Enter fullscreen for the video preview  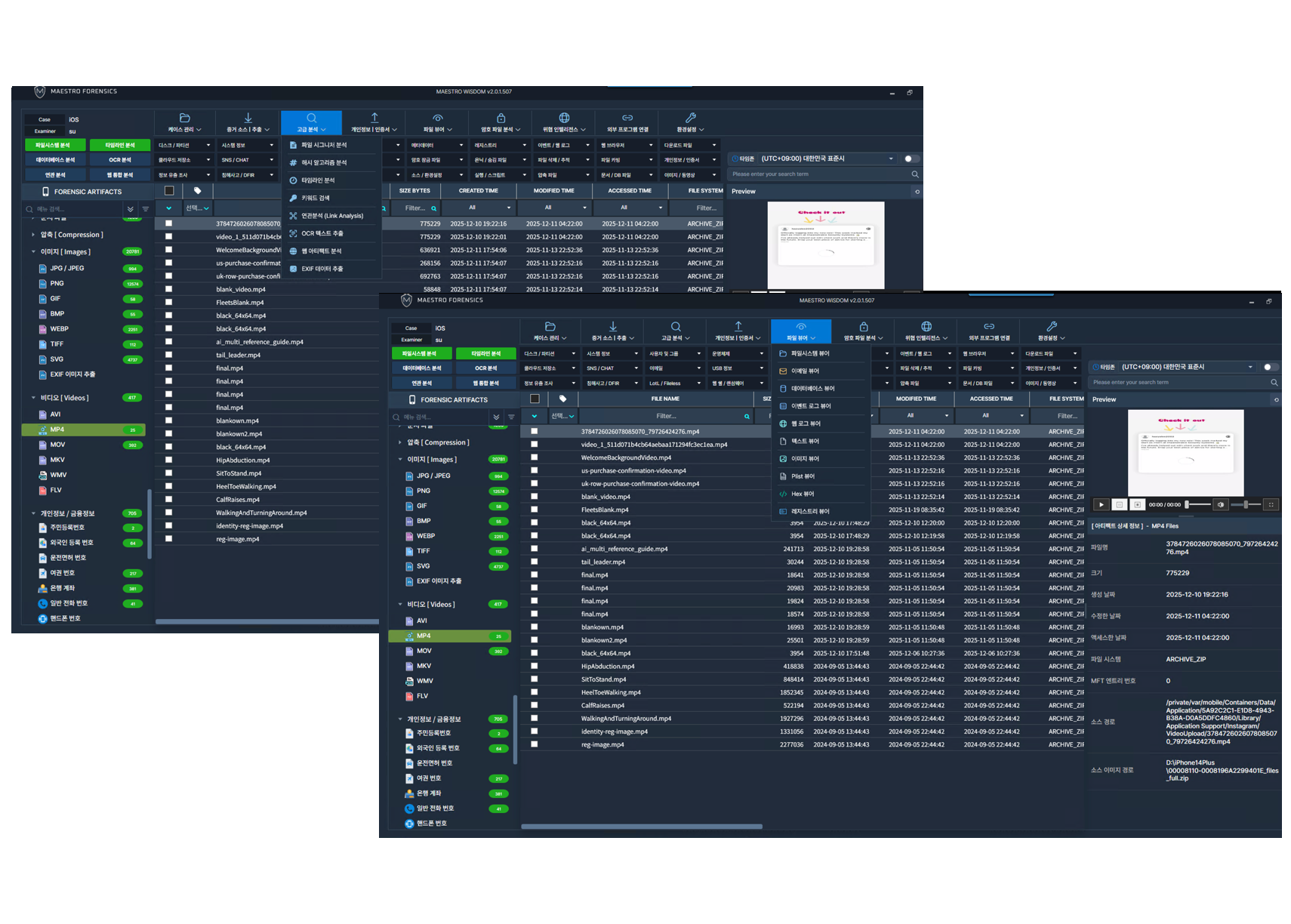(1271, 504)
